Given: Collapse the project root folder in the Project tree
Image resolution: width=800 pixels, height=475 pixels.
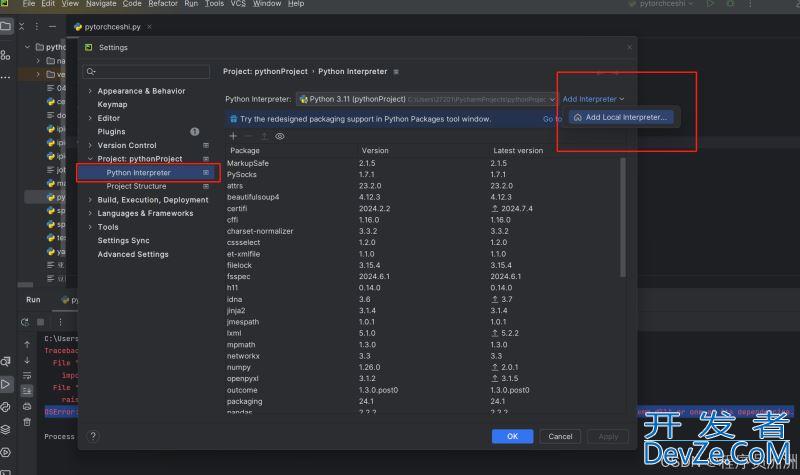Looking at the screenshot, I should (x=28, y=47).
